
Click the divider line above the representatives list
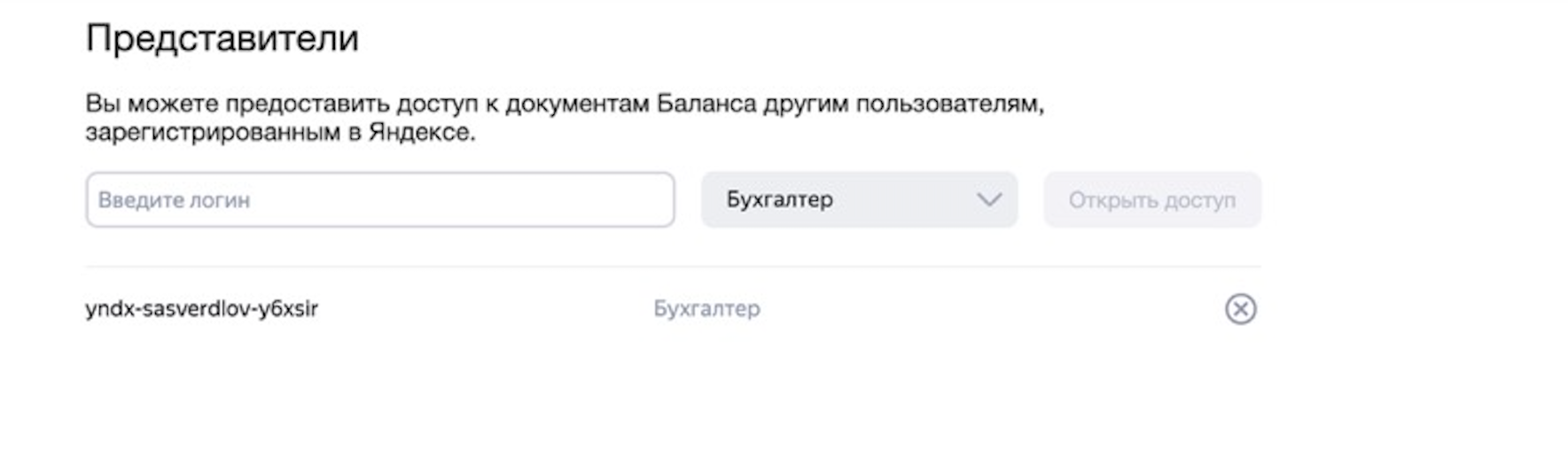click(672, 267)
